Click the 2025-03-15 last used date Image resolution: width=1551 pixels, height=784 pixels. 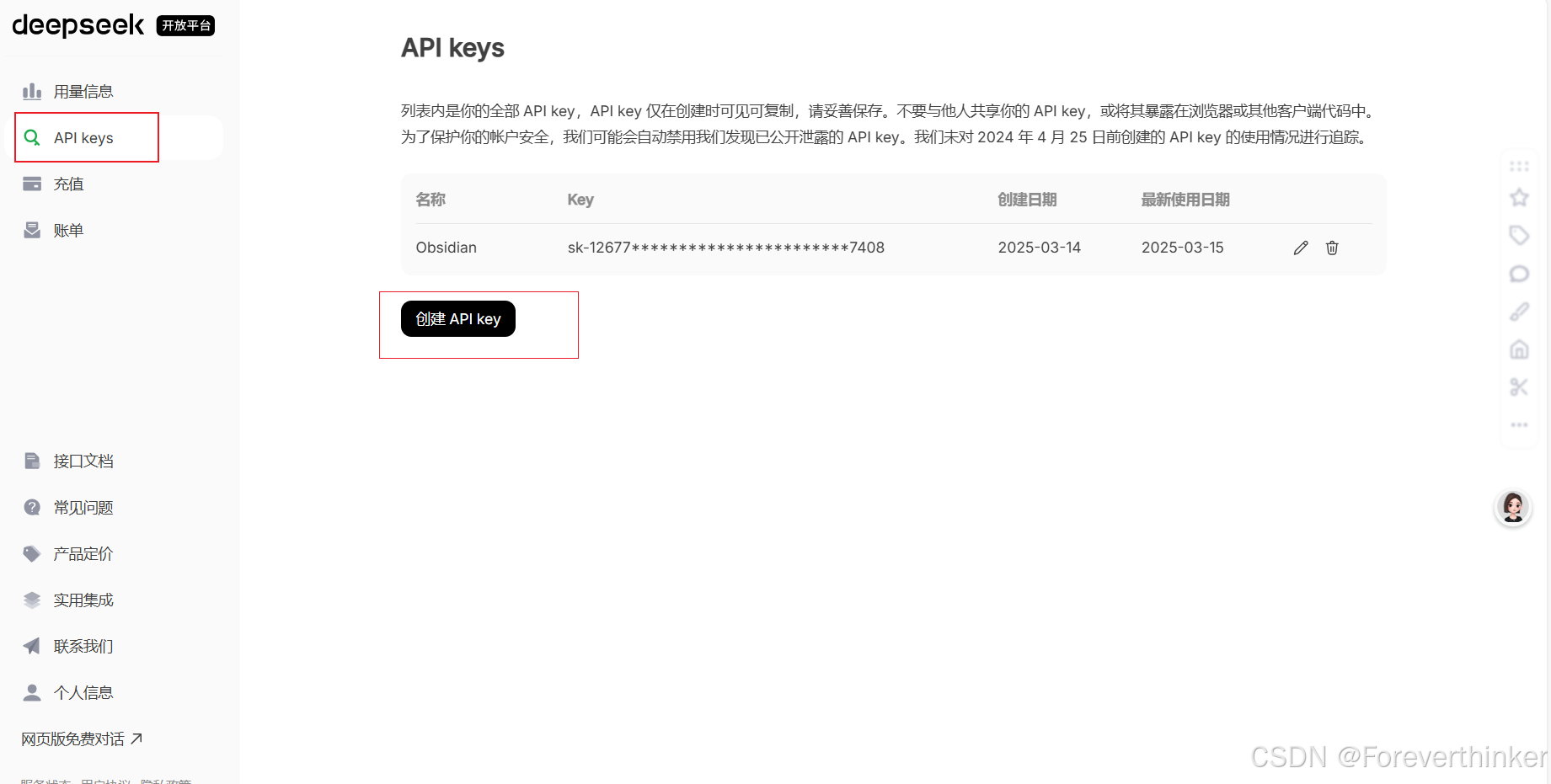(x=1183, y=248)
